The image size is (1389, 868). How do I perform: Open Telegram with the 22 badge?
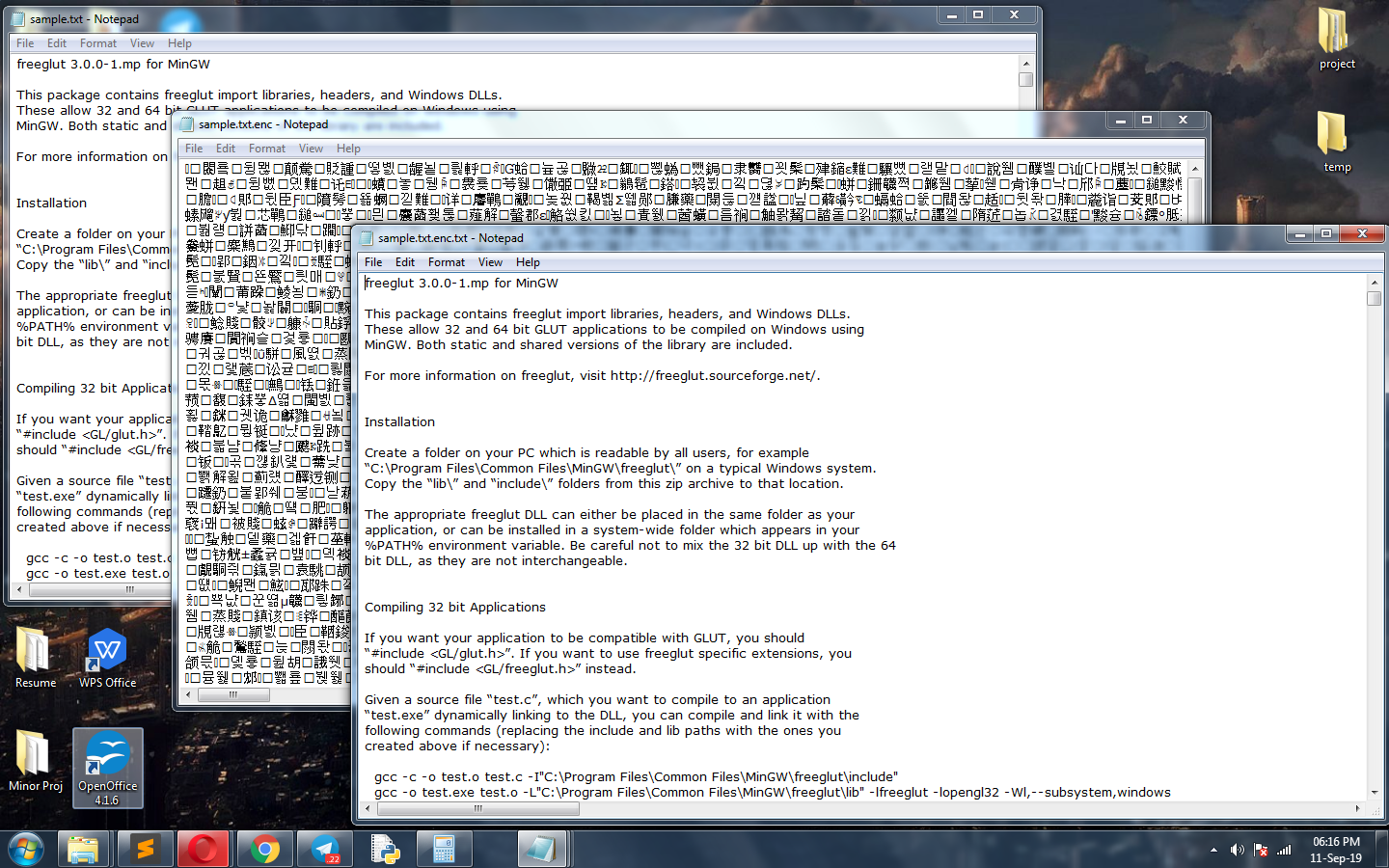coord(324,849)
